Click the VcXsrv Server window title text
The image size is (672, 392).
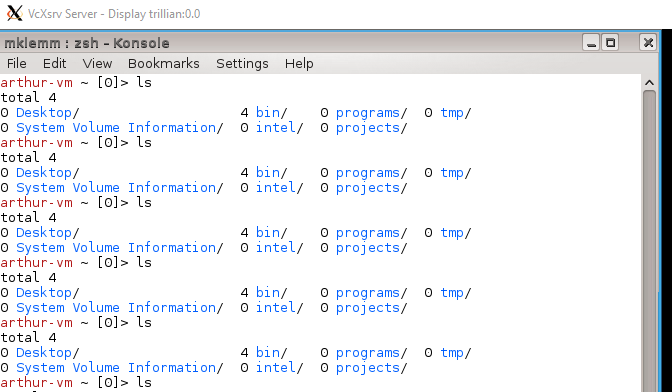pyautogui.click(x=114, y=14)
